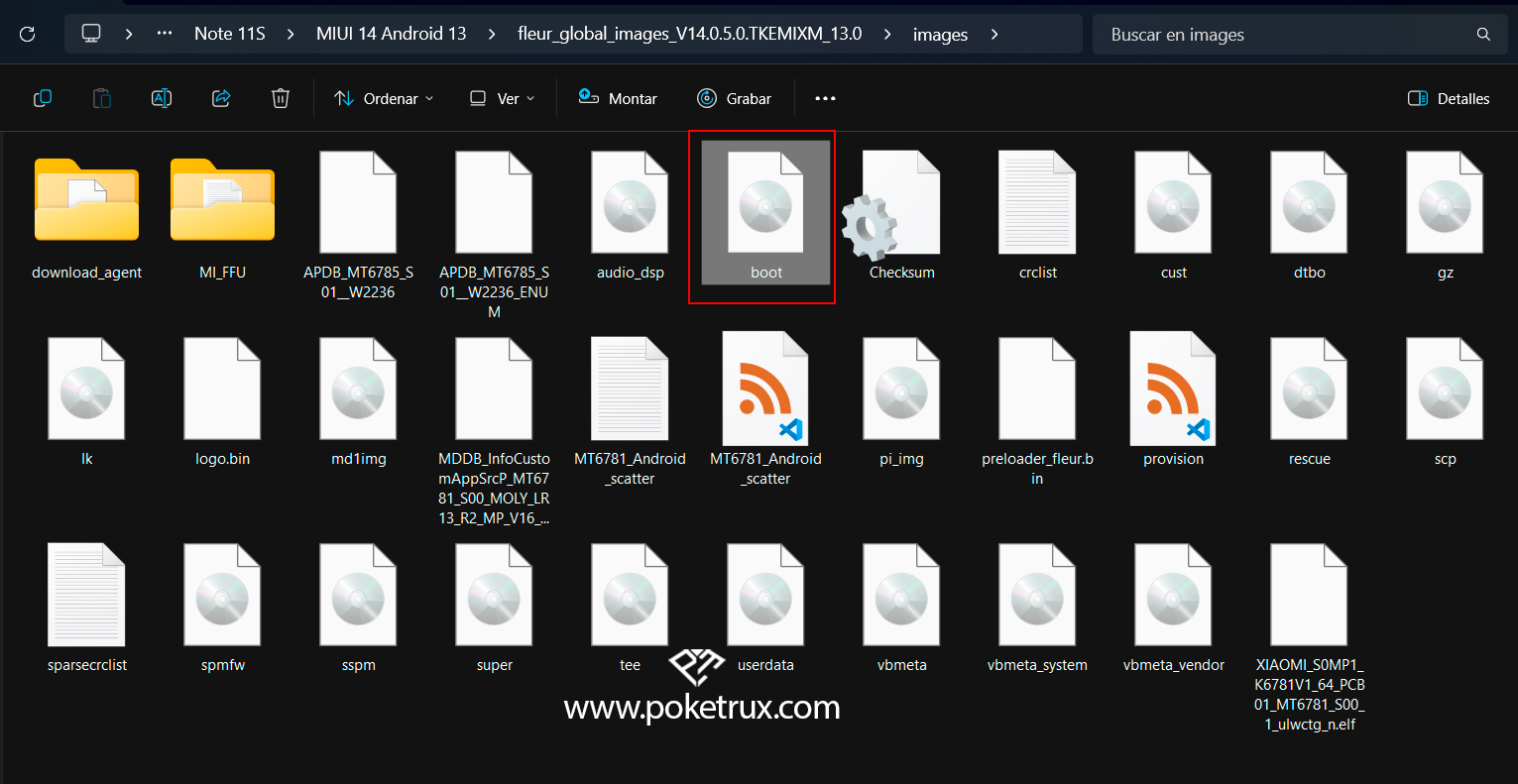This screenshot has height=784, width=1518.
Task: Click the This PC monitor icon in breadcrumb
Action: 91,34
